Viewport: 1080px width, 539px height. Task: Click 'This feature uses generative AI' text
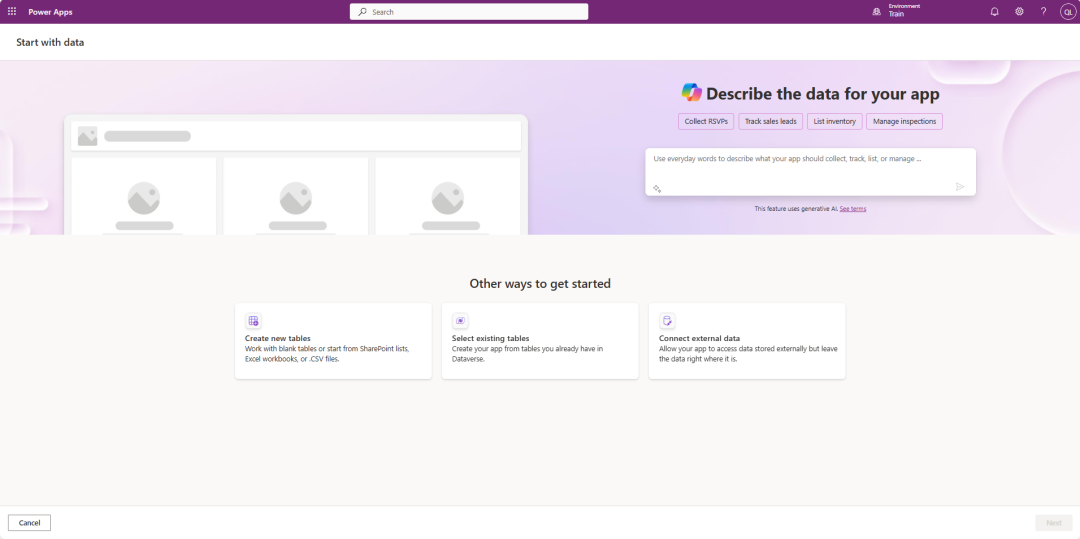pyautogui.click(x=796, y=209)
